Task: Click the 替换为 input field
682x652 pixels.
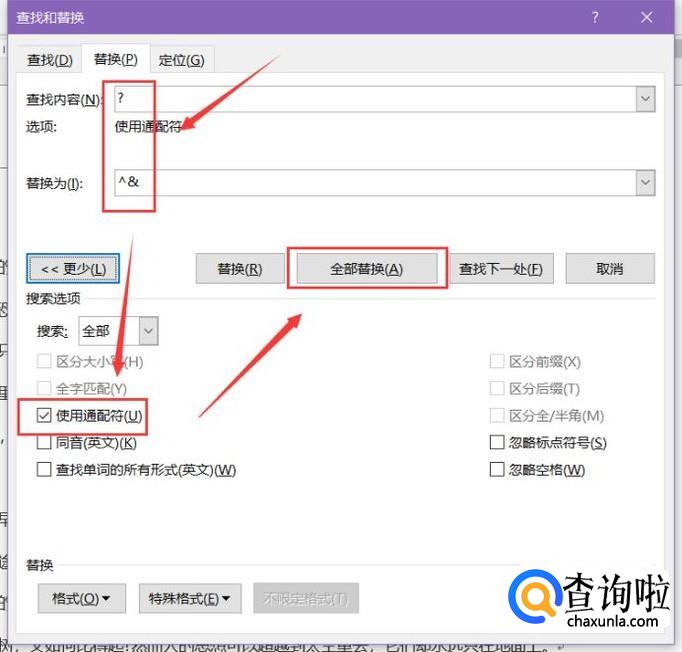Action: tap(375, 183)
